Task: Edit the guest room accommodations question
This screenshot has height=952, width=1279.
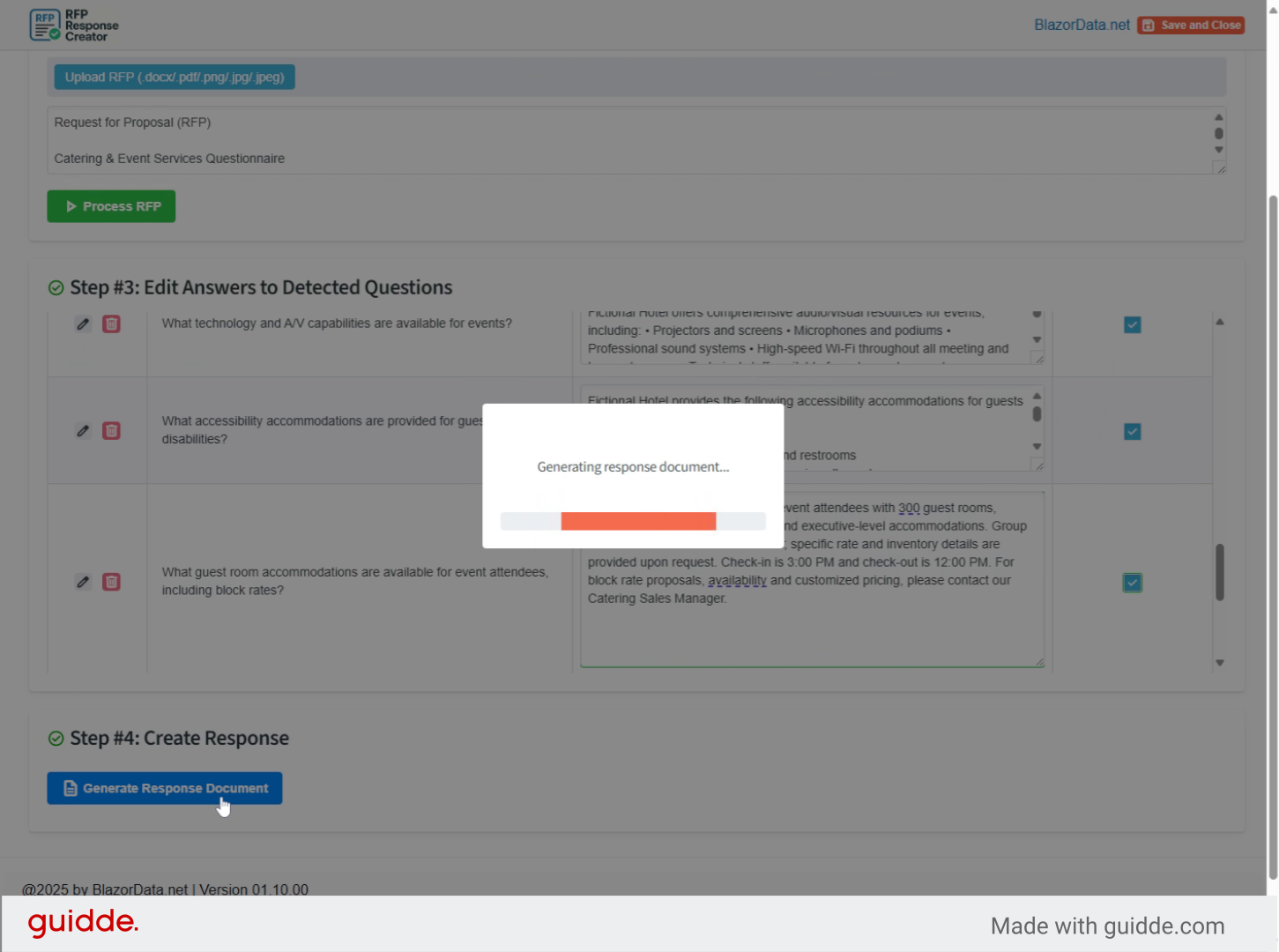Action: (83, 582)
